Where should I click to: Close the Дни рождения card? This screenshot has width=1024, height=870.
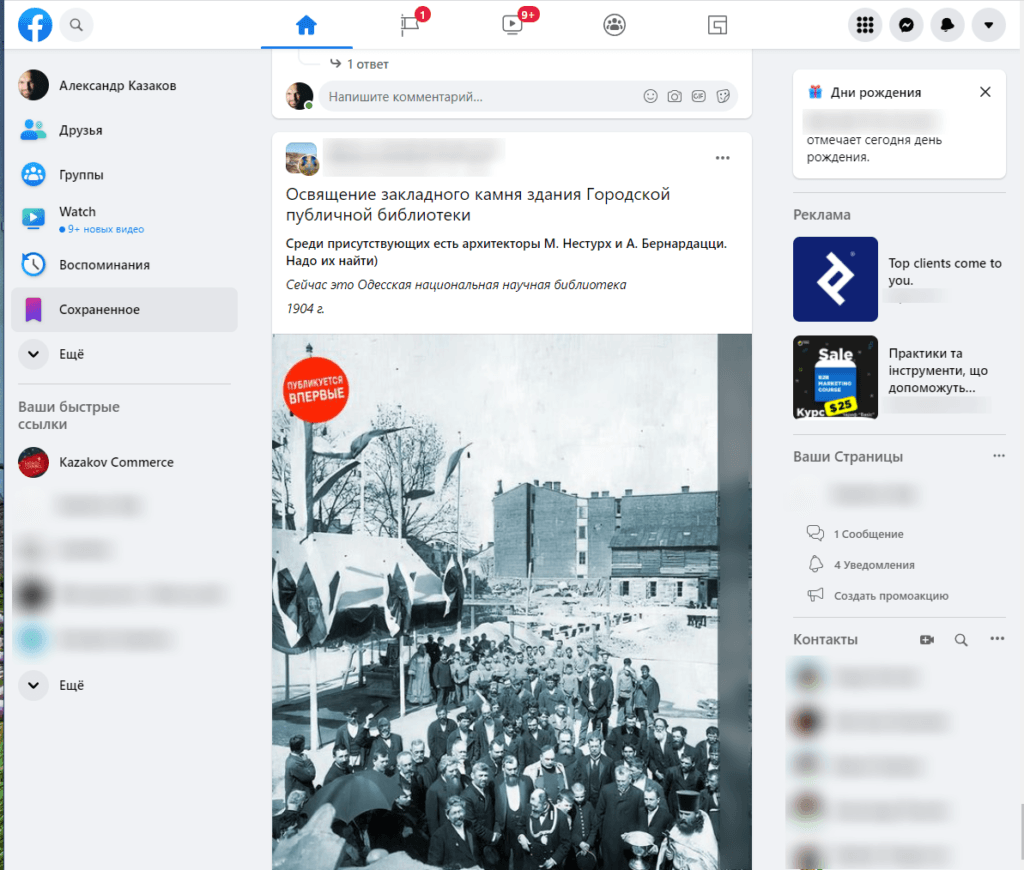pyautogui.click(x=985, y=92)
